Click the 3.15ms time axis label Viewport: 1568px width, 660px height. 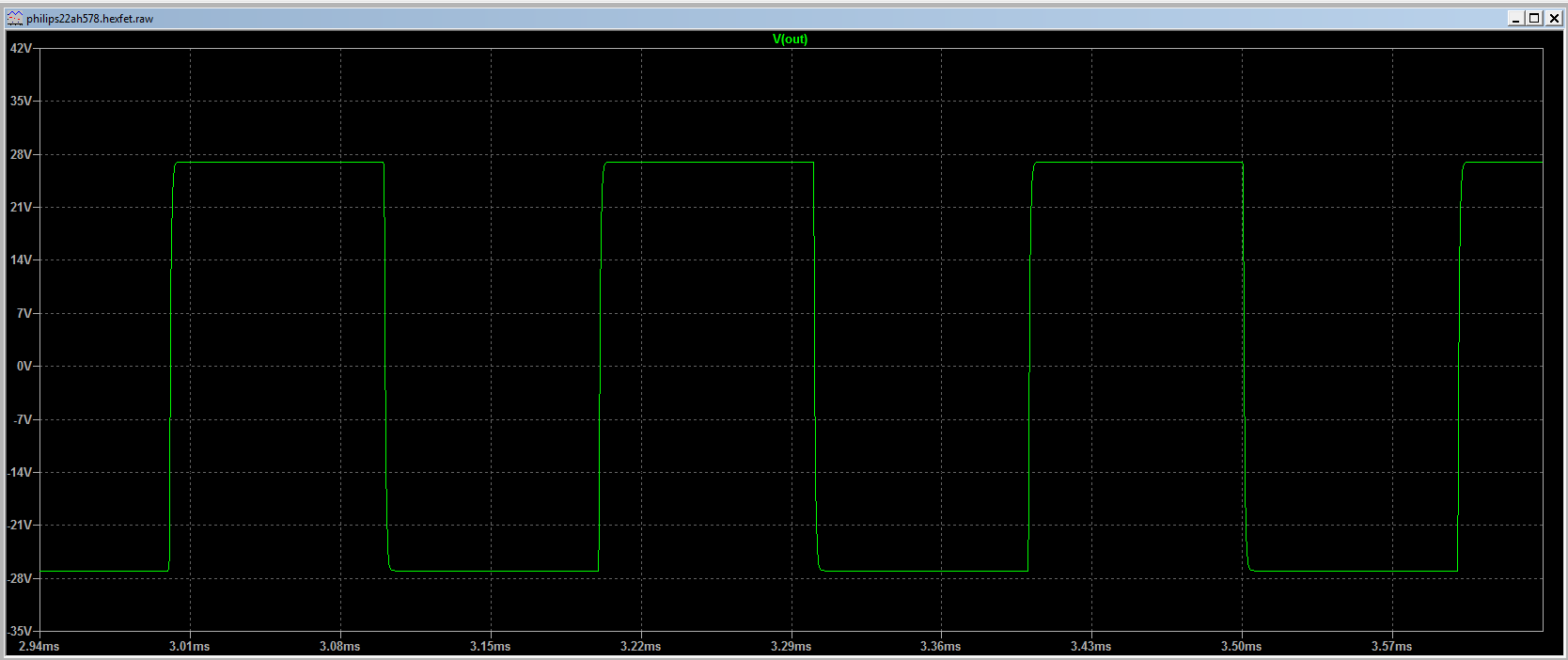[x=491, y=647]
